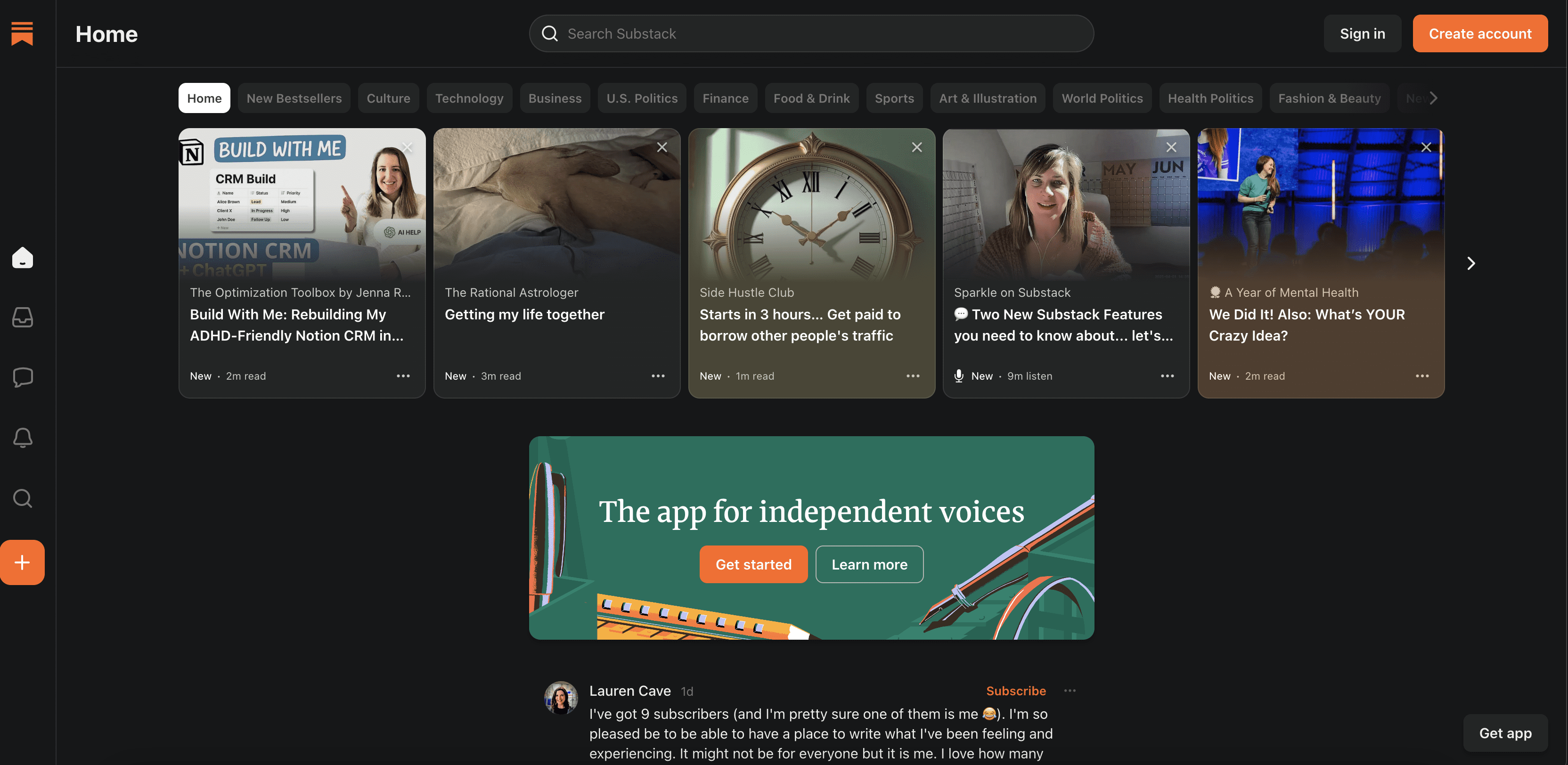Image resolution: width=1568 pixels, height=765 pixels.
Task: Open your Inbox from the sidebar
Action: point(22,317)
